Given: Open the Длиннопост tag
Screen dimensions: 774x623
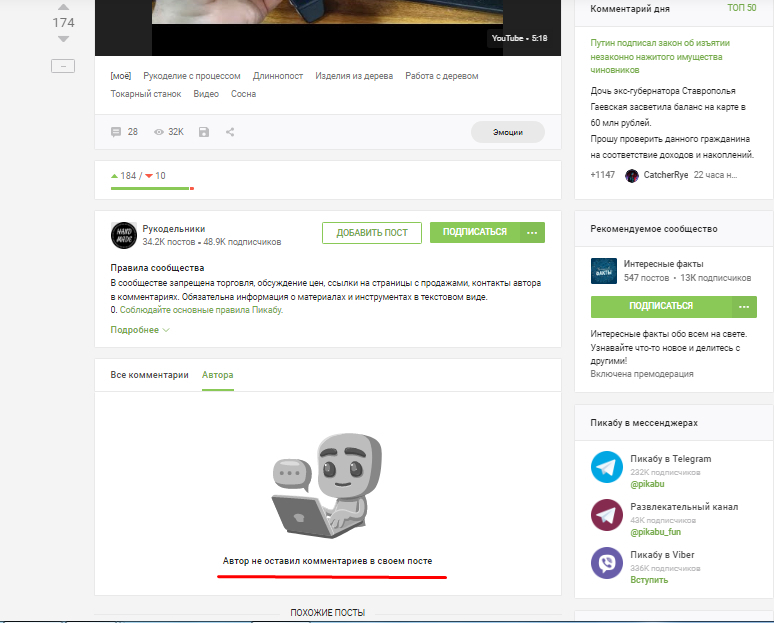Looking at the screenshot, I should 278,76.
